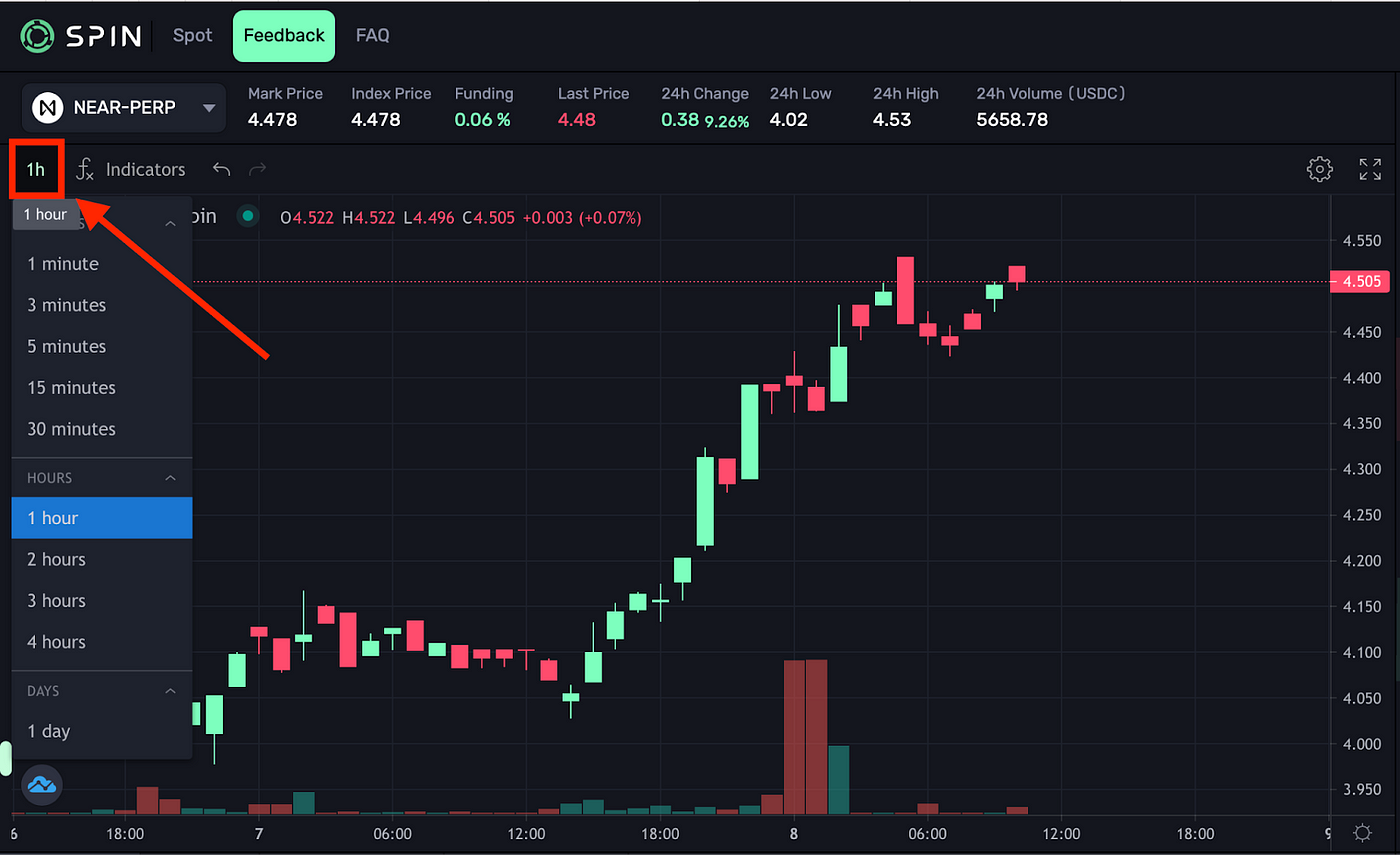Open the NEAR-PERP market selector dropdown
The image size is (1400, 855).
[124, 108]
